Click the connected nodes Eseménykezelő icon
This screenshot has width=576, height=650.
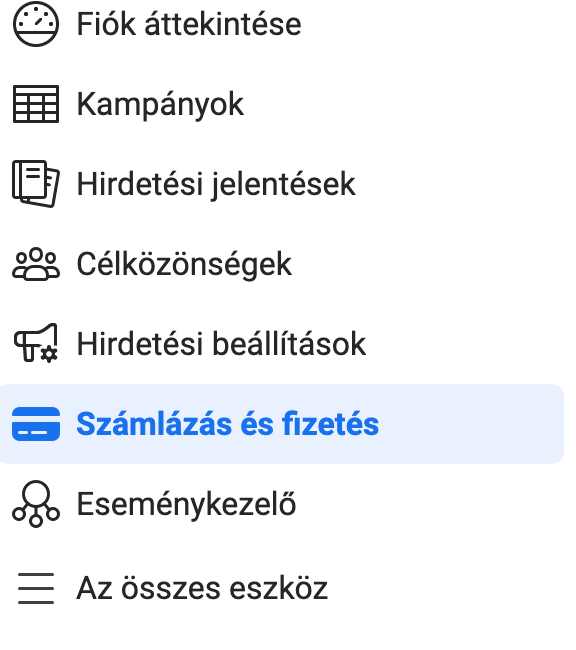pos(36,504)
